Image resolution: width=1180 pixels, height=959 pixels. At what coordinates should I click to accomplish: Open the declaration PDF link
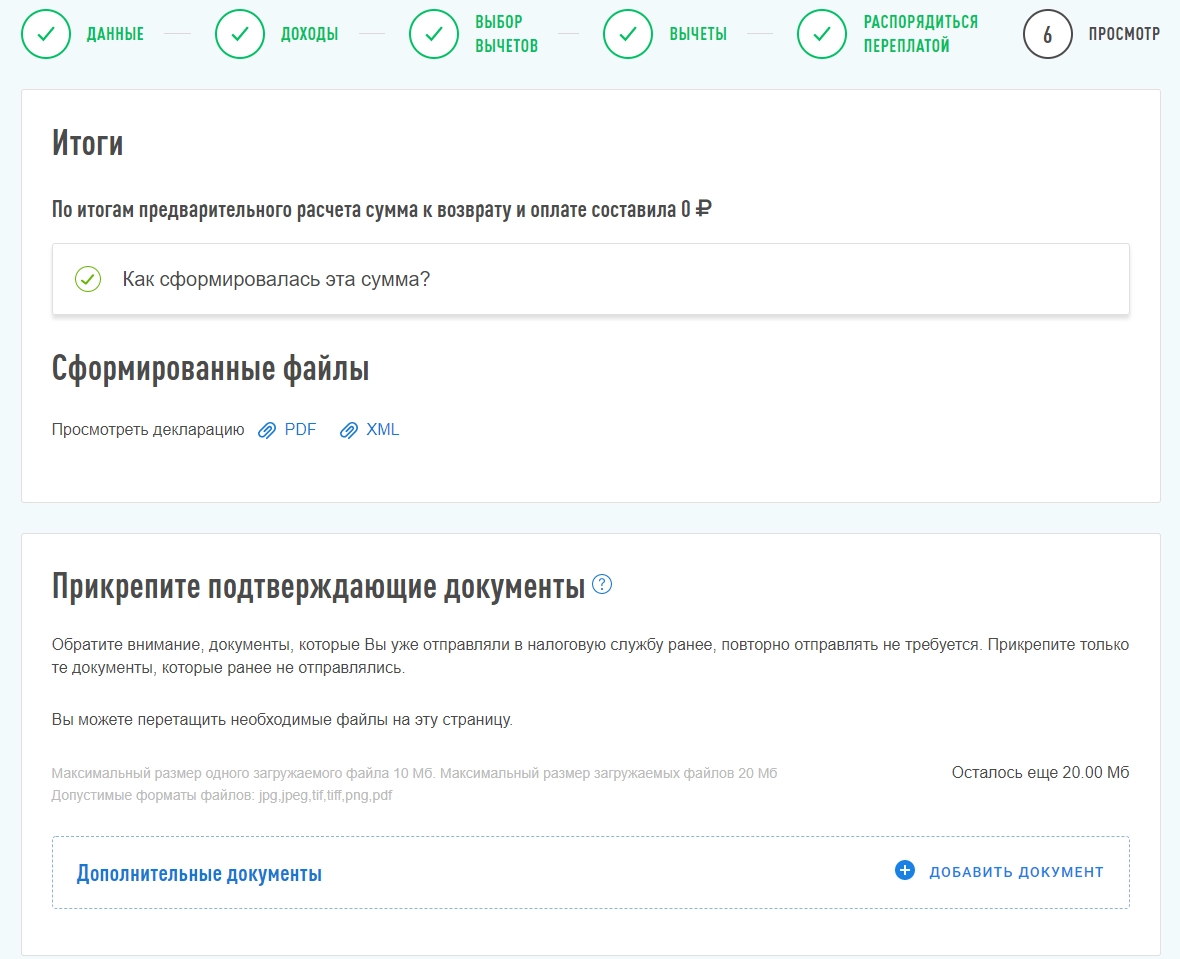point(300,430)
